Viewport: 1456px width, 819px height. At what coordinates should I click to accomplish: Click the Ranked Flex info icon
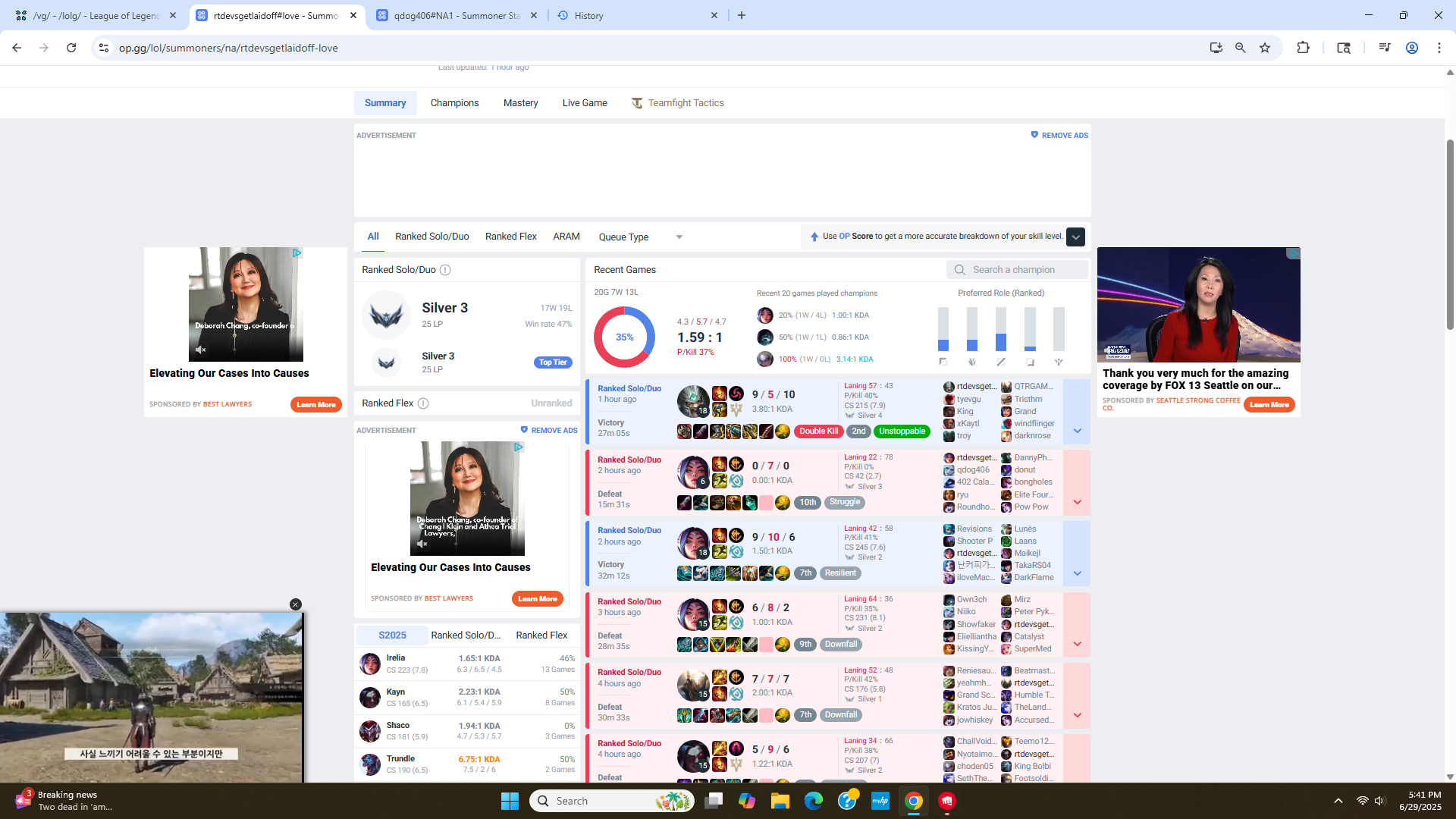[424, 403]
